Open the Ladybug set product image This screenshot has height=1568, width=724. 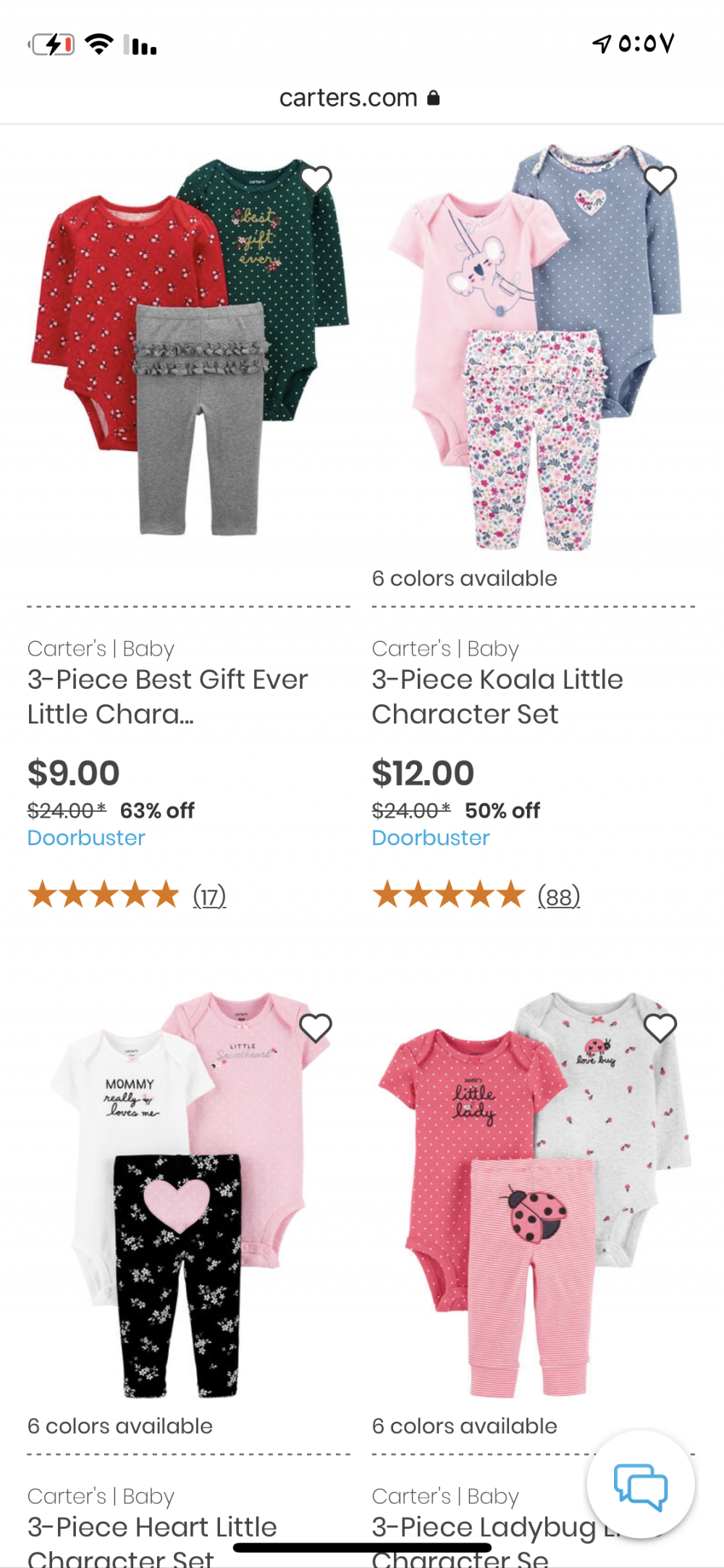point(534,1195)
